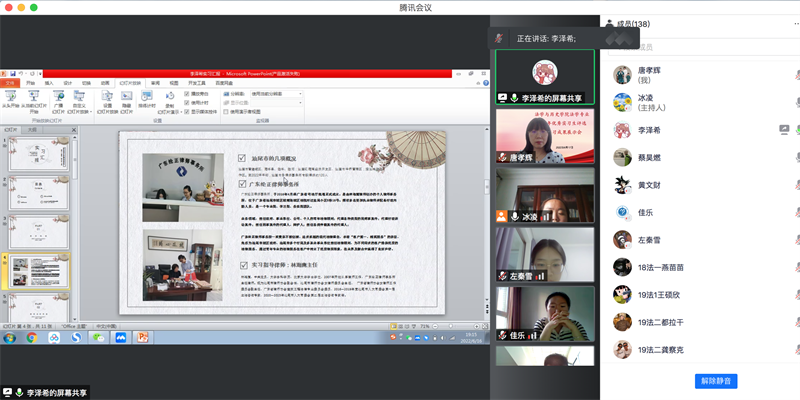Click the Windows Start orb
Screen dimensions: 800x400
pyautogui.click(x=9, y=338)
